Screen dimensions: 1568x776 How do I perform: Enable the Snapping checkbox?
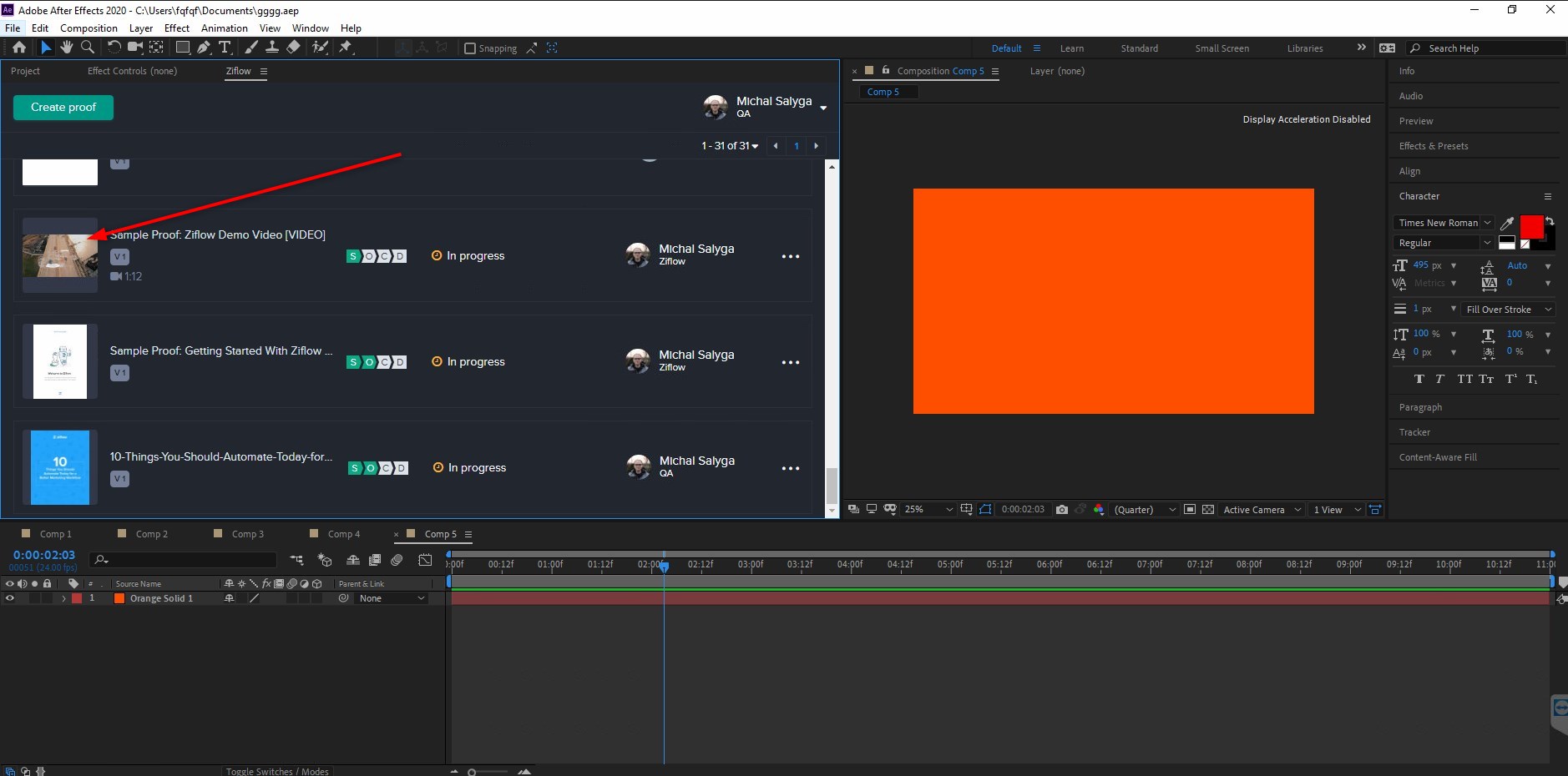[470, 48]
